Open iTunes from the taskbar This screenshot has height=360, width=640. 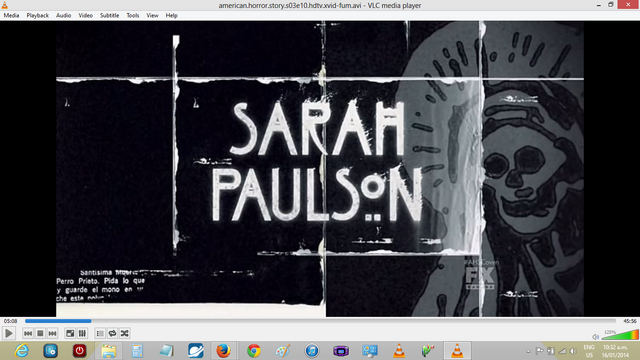click(x=312, y=351)
